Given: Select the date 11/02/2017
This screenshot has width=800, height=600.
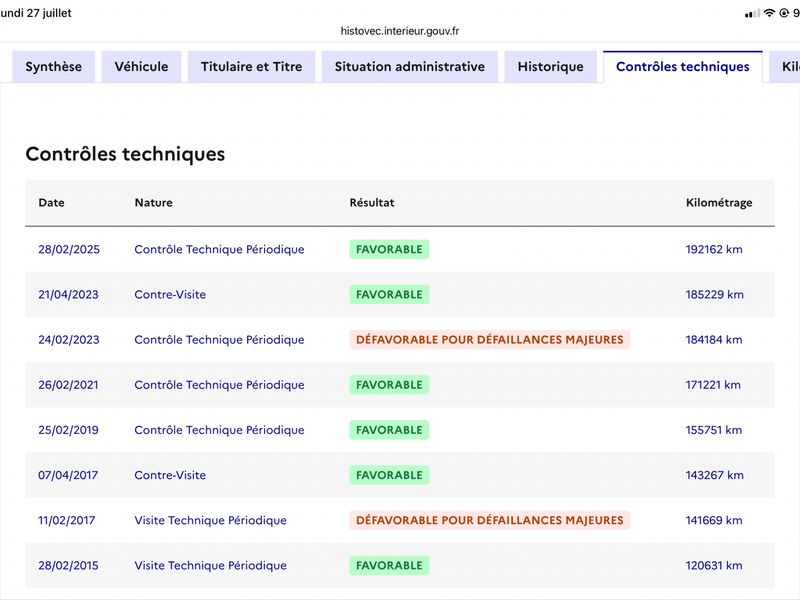Looking at the screenshot, I should pyautogui.click(x=66, y=520).
